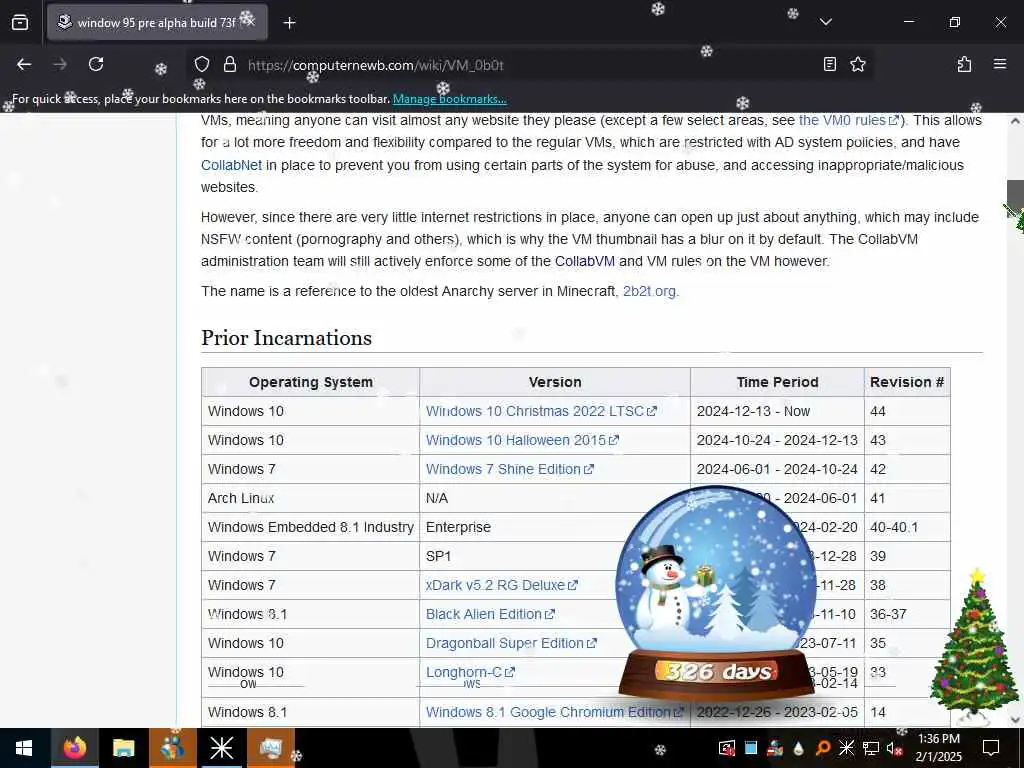Click the Version column header
Viewport: 1024px width, 768px height.
pyautogui.click(x=555, y=382)
